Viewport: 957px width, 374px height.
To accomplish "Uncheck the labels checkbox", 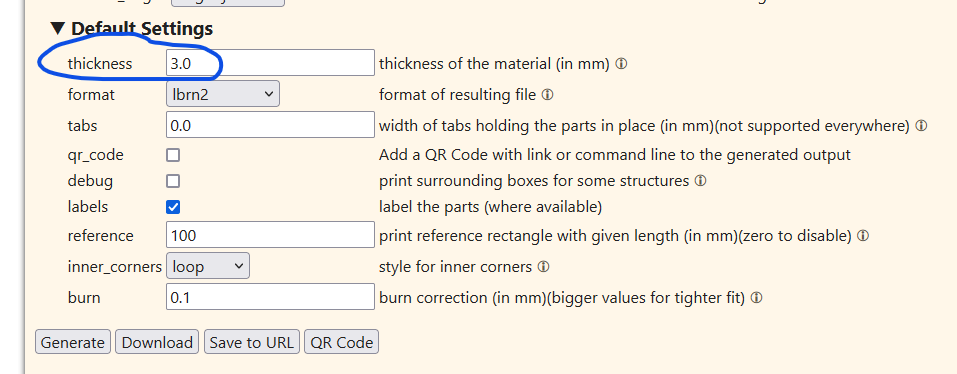I will pyautogui.click(x=173, y=207).
